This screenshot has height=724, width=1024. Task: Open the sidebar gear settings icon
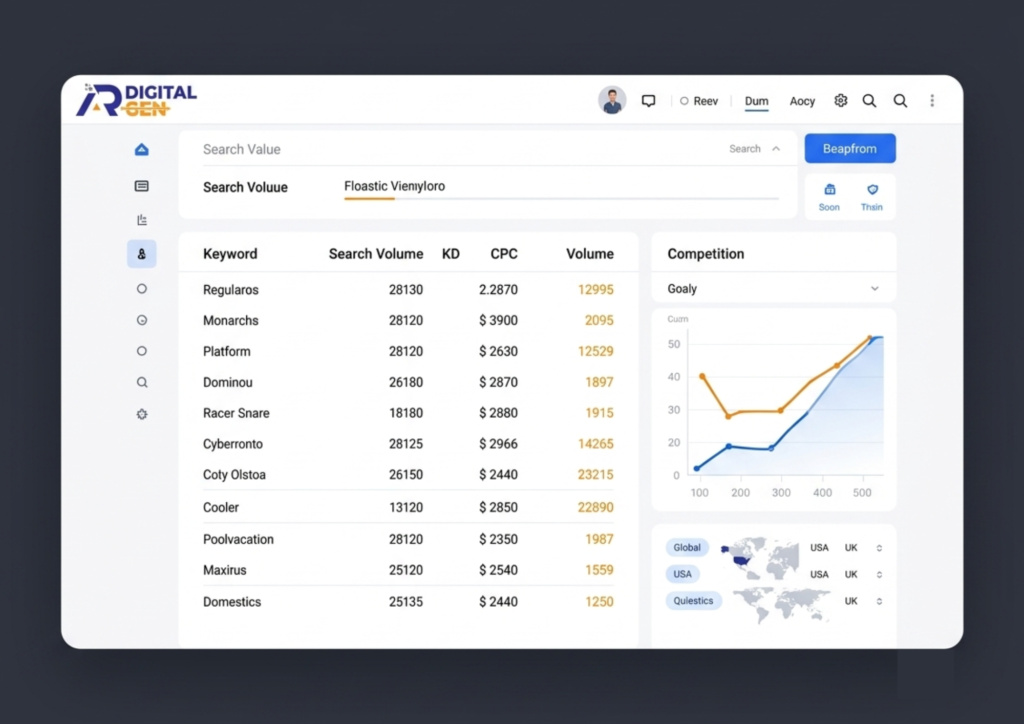click(142, 414)
